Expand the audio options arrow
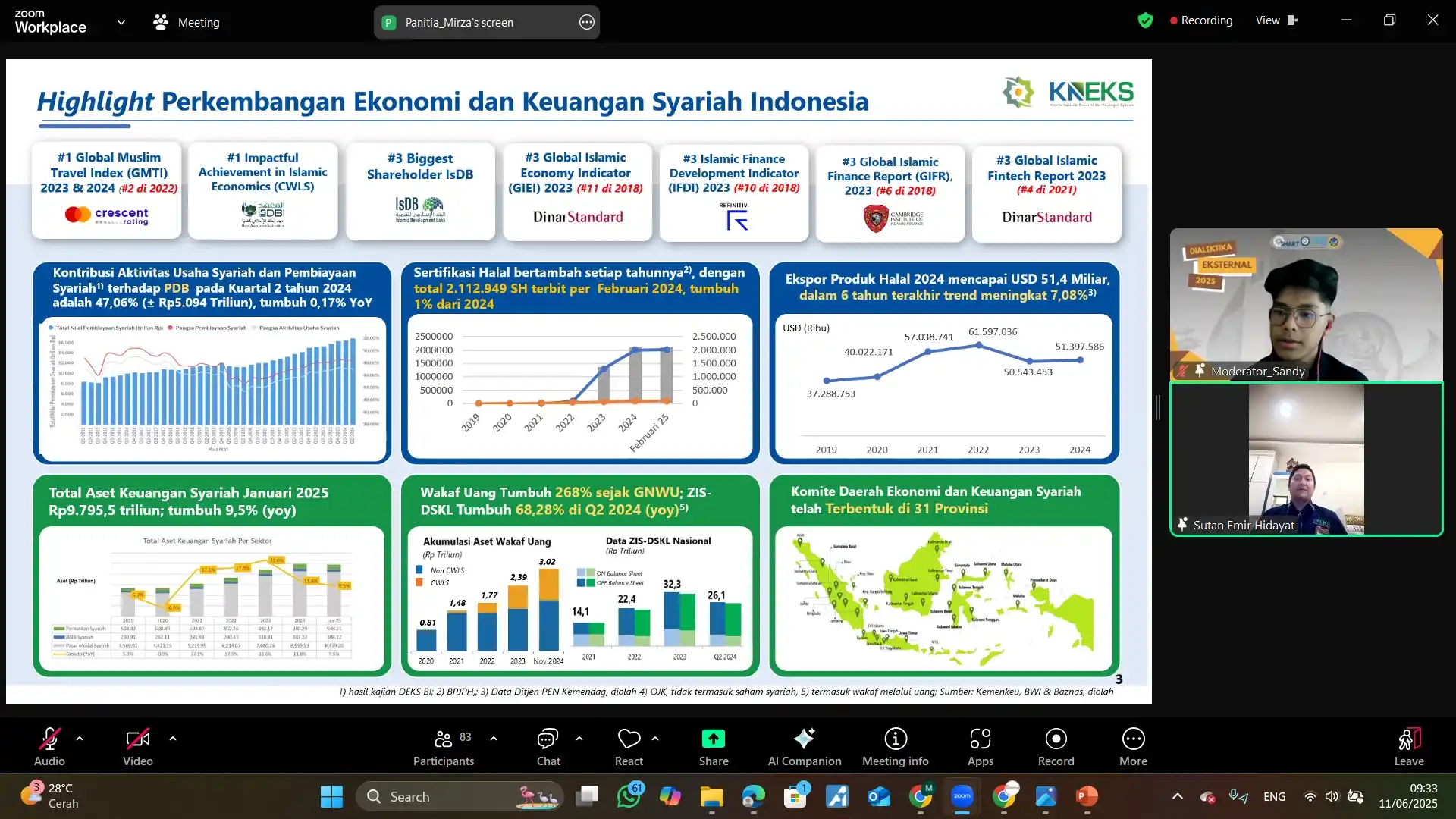 click(x=80, y=739)
